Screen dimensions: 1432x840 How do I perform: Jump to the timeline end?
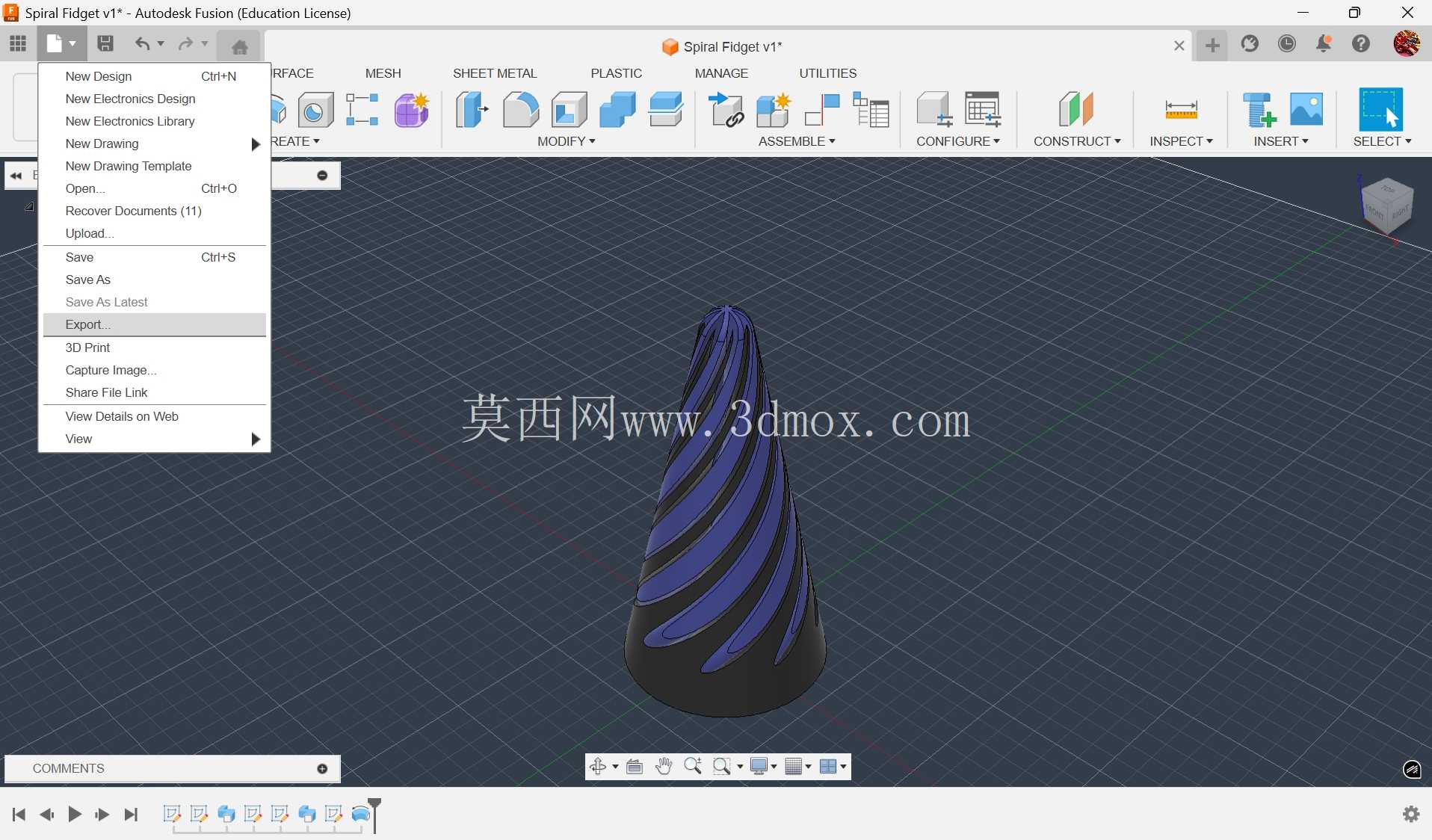click(x=131, y=814)
